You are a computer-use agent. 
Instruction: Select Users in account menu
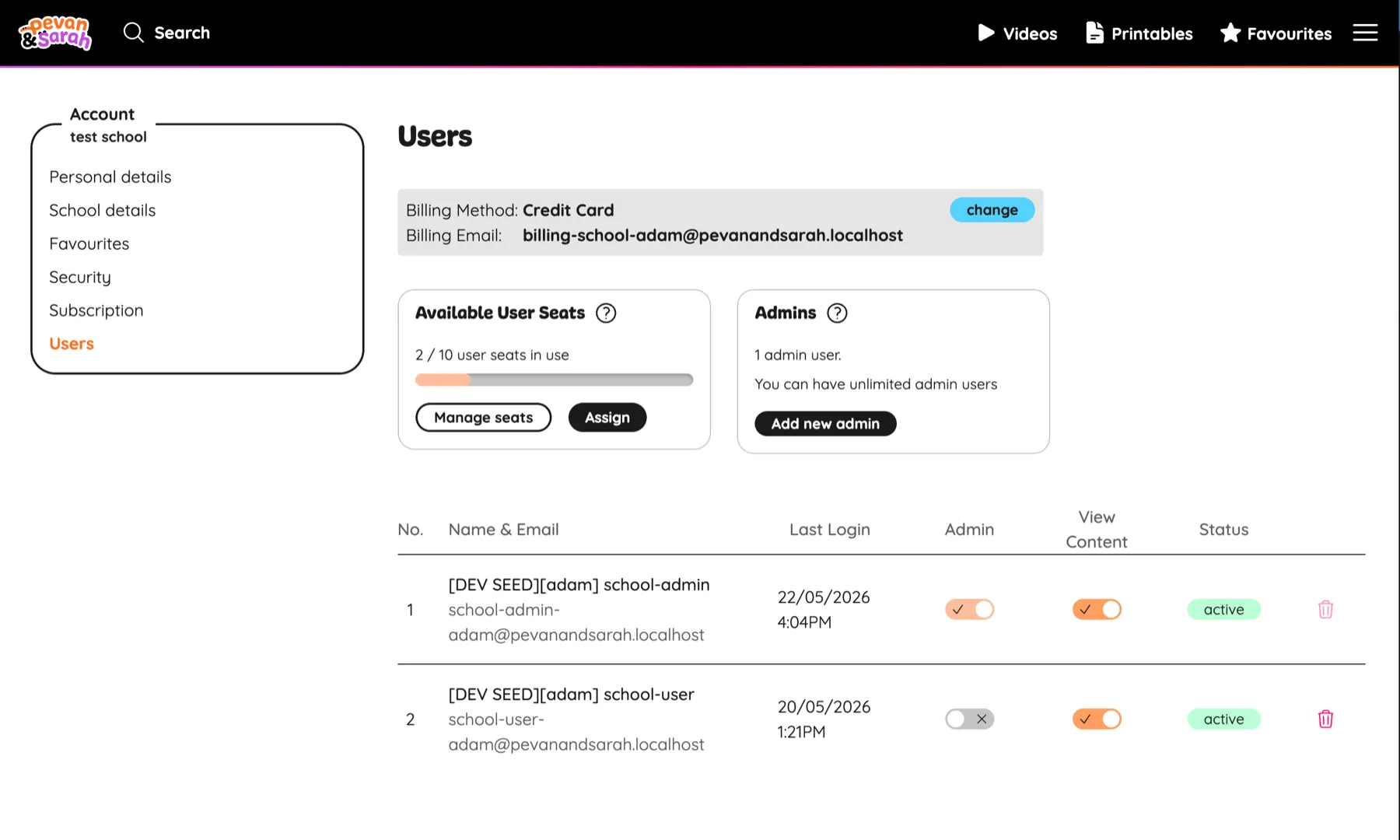[x=72, y=344]
